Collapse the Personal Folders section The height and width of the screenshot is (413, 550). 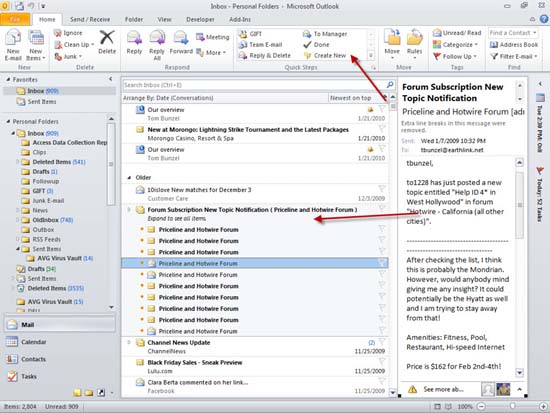pos(8,121)
